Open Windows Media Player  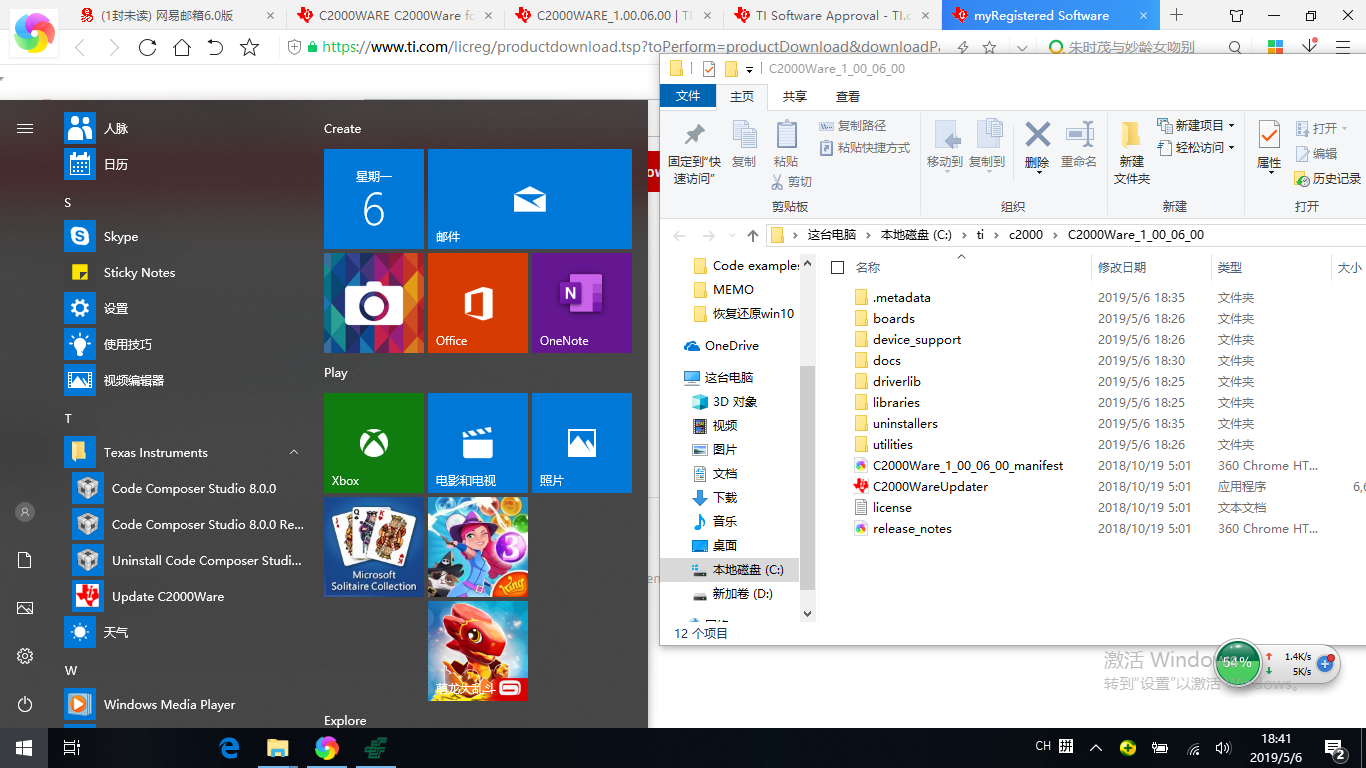pyautogui.click(x=186, y=704)
